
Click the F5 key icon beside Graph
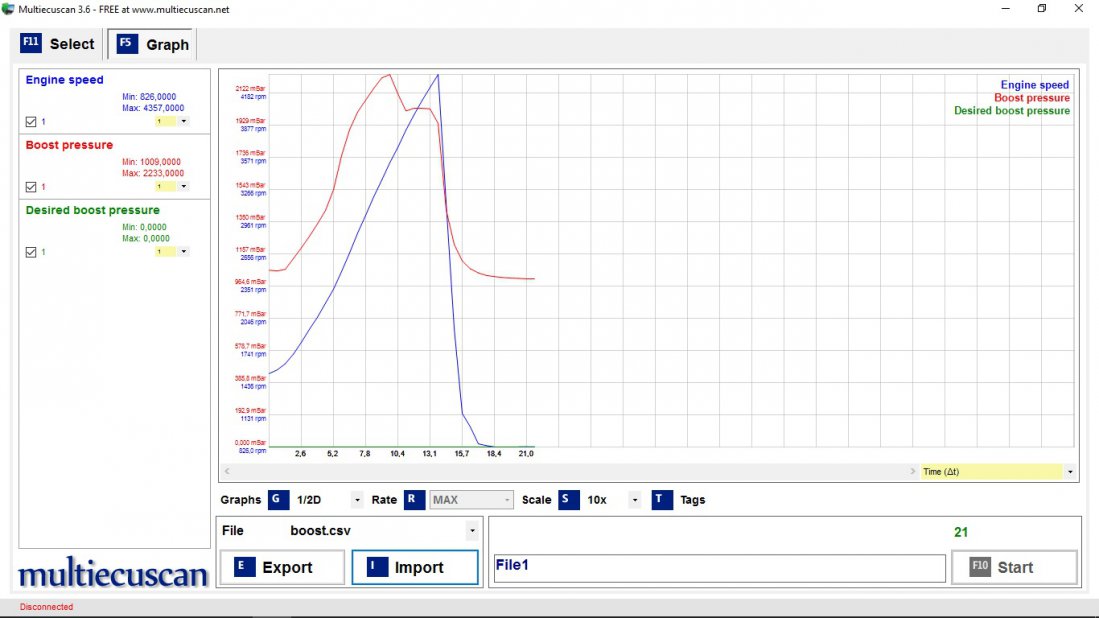[x=126, y=43]
